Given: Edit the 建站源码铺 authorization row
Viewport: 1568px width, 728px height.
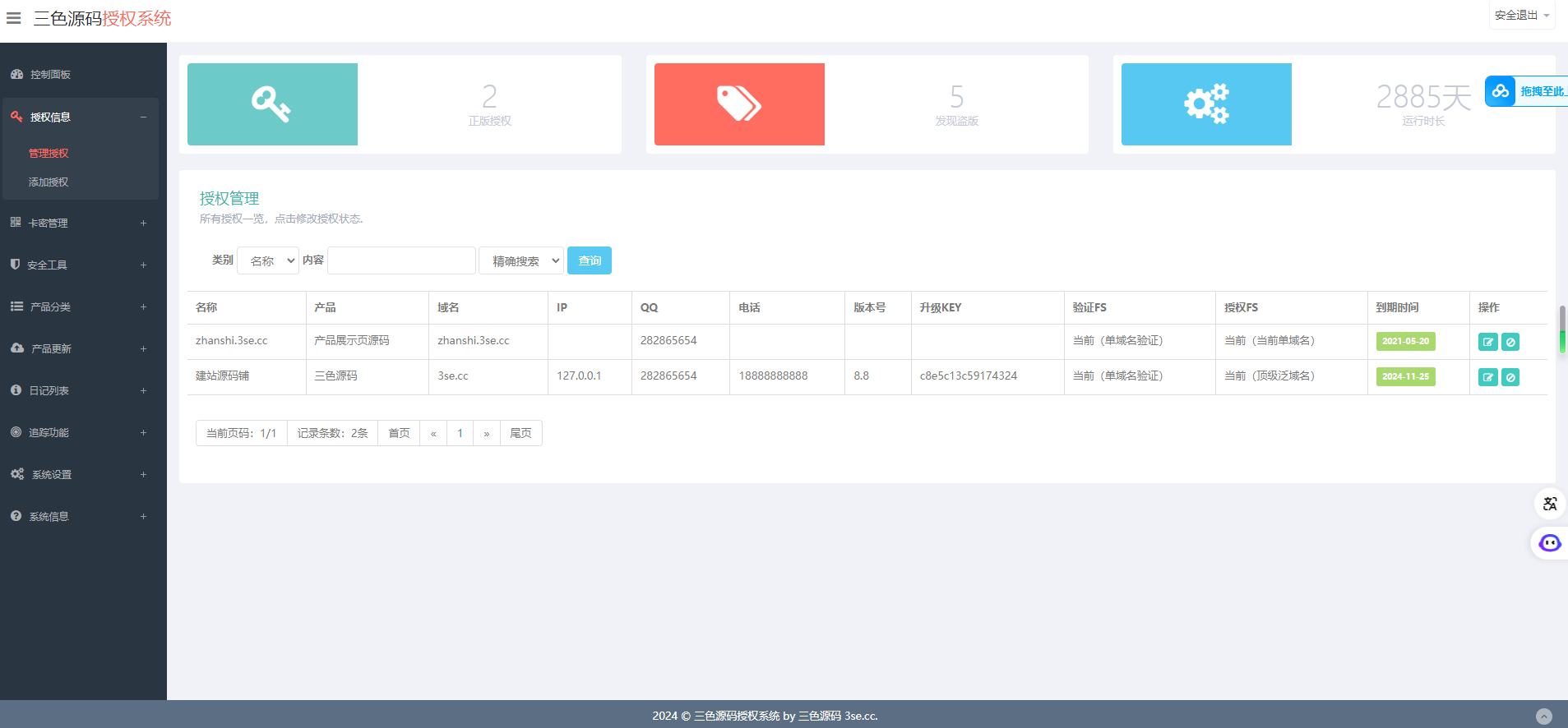Looking at the screenshot, I should pos(1488,377).
